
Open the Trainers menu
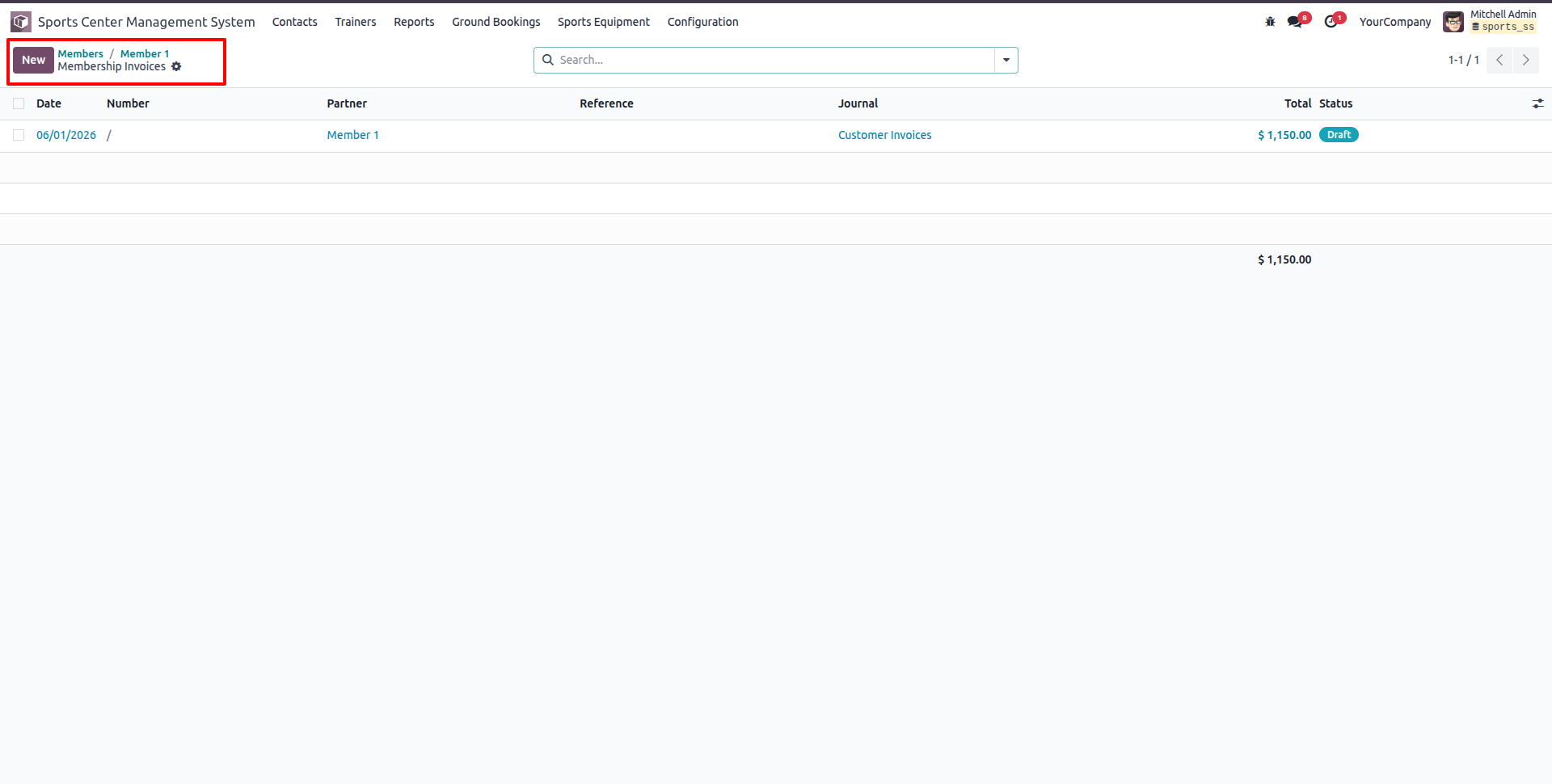click(356, 22)
